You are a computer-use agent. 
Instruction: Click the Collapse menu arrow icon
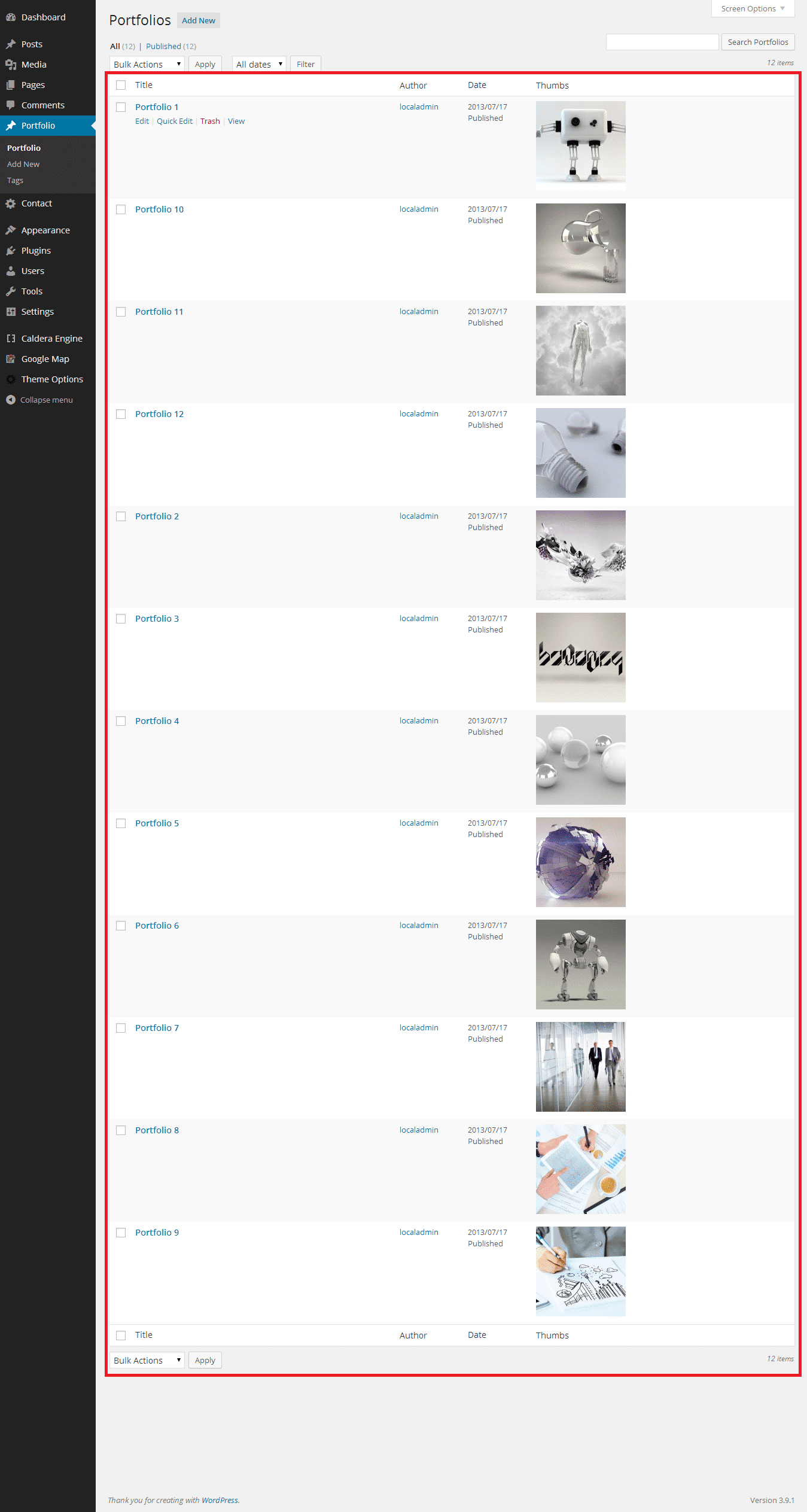pyautogui.click(x=11, y=400)
